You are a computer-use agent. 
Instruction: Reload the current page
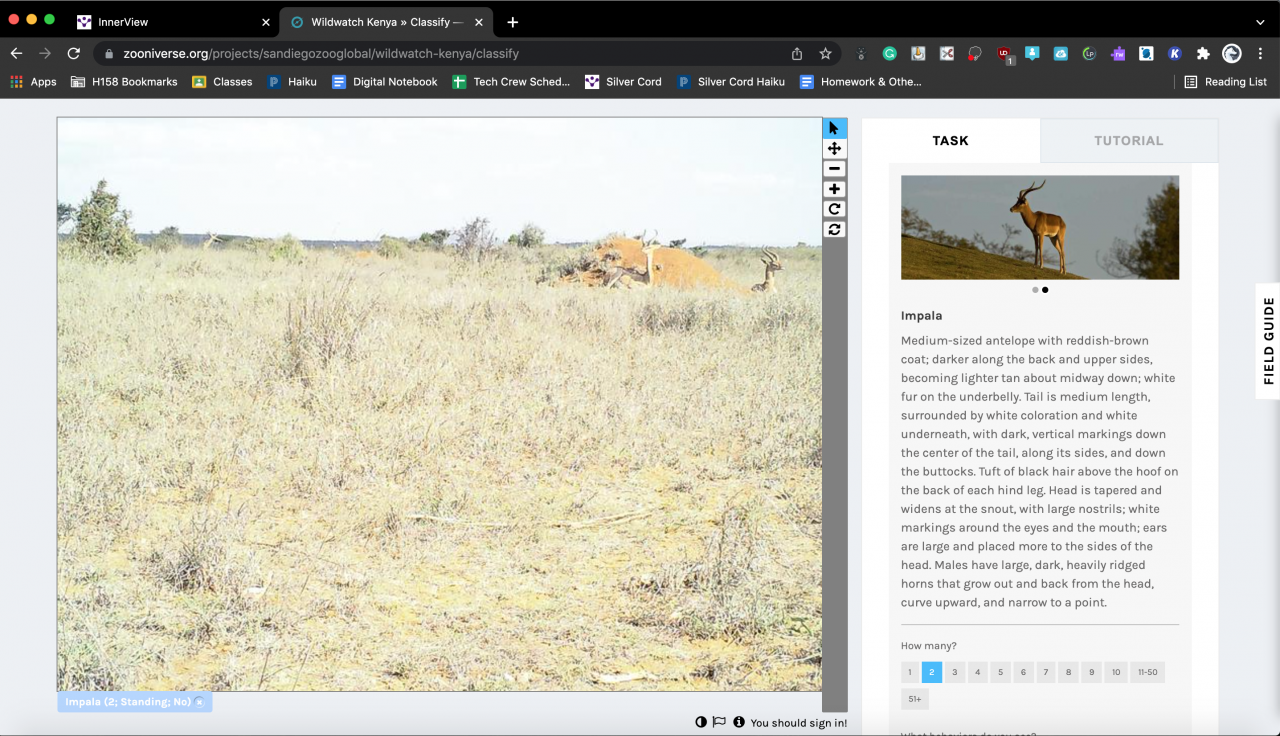click(x=73, y=53)
